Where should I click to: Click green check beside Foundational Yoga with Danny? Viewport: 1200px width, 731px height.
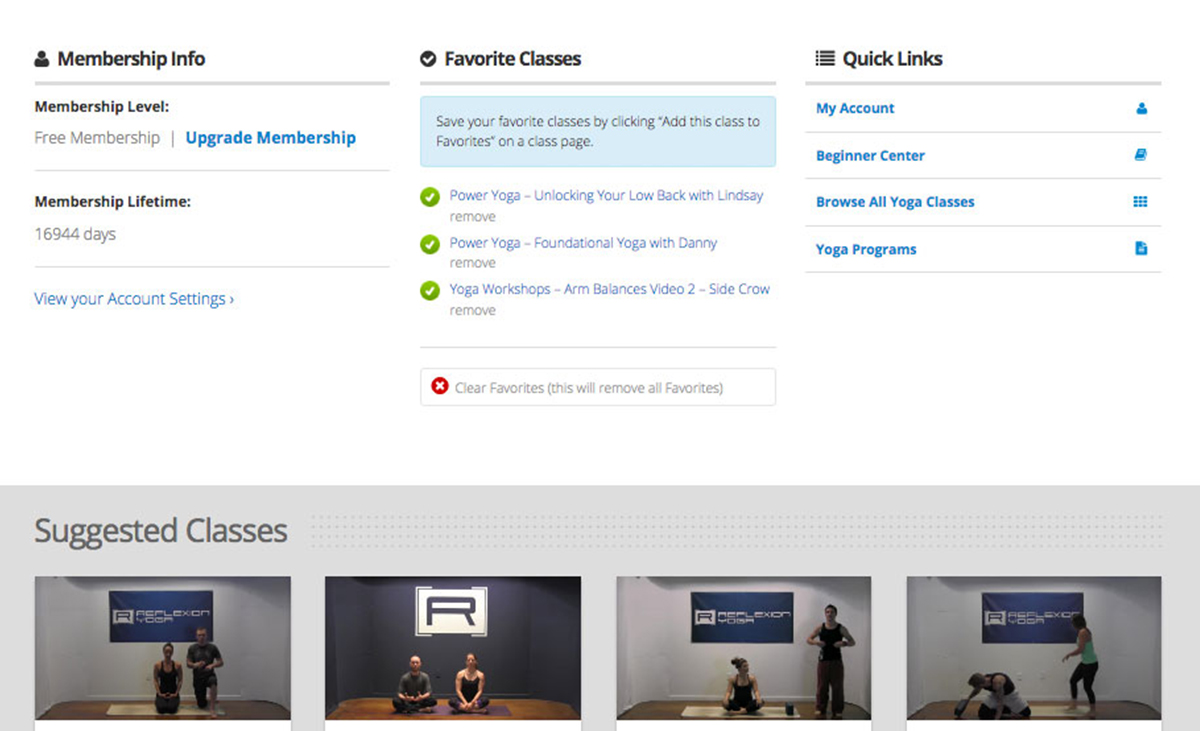click(430, 244)
